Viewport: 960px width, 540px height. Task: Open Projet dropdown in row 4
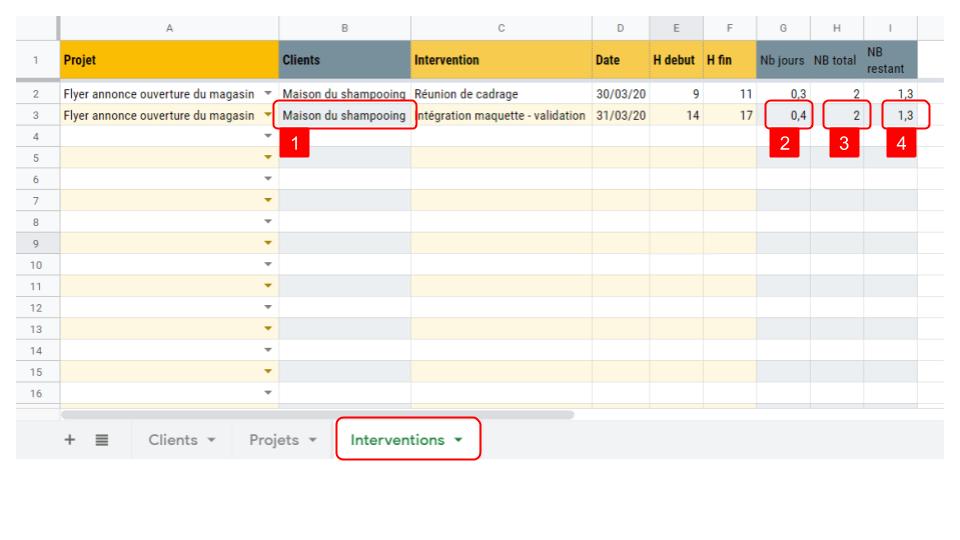click(268, 136)
